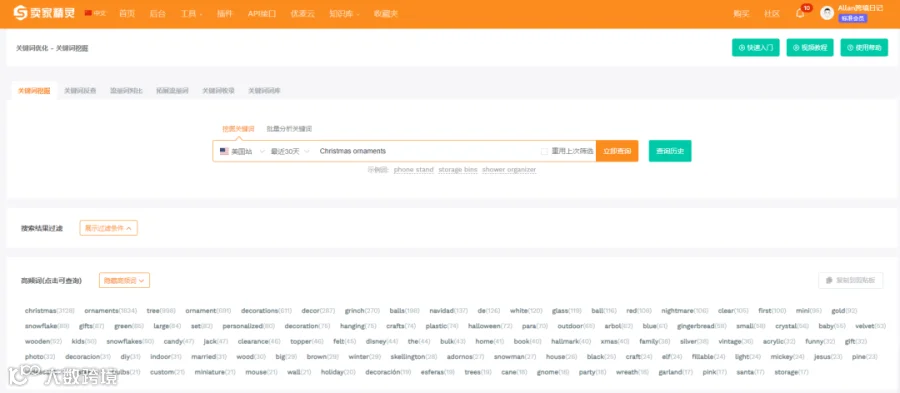Select the 批量分析关键词 tab
900x393 pixels.
(289, 129)
